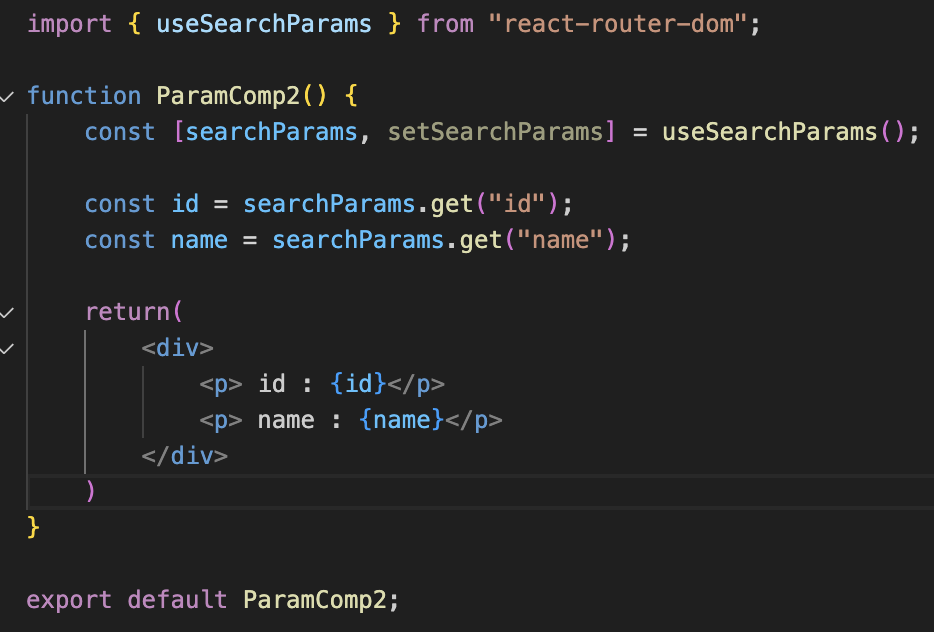Viewport: 934px width, 632px height.
Task: Click the closing parenthesis of return
Action: point(91,492)
